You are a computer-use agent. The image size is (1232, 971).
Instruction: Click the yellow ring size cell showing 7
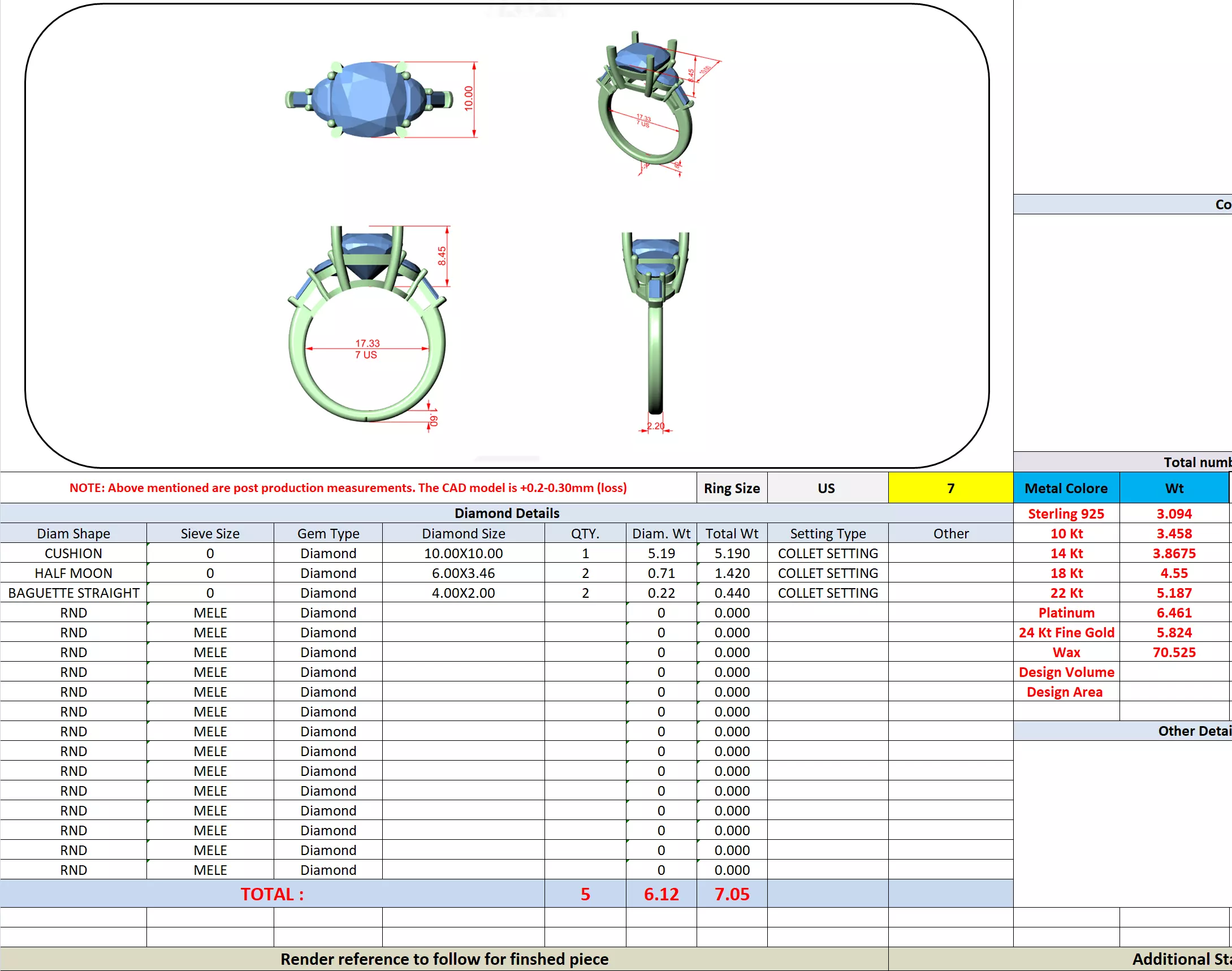(x=950, y=488)
